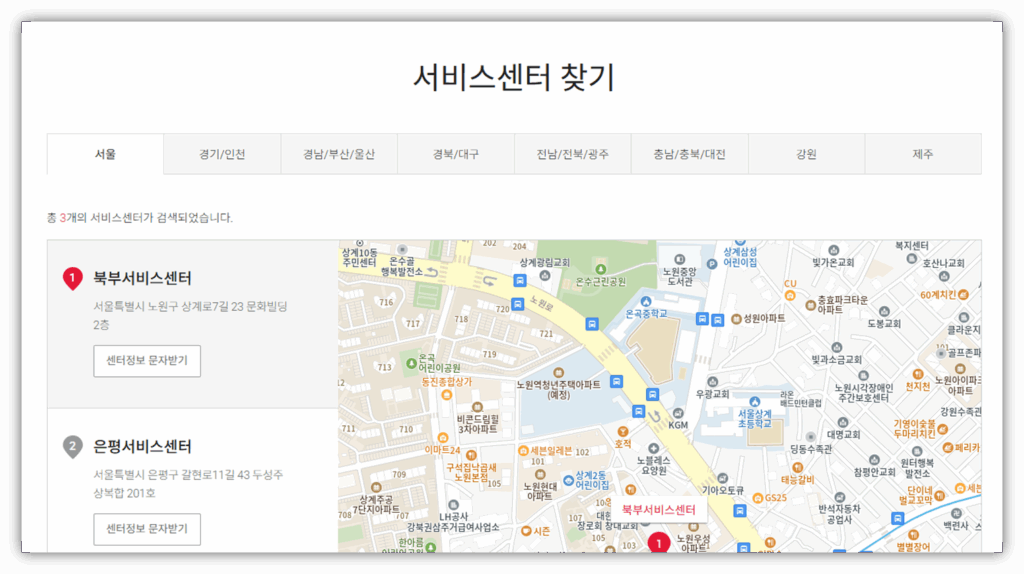Click the 성원아파트 building icon
1024x574 pixels.
[737, 319]
